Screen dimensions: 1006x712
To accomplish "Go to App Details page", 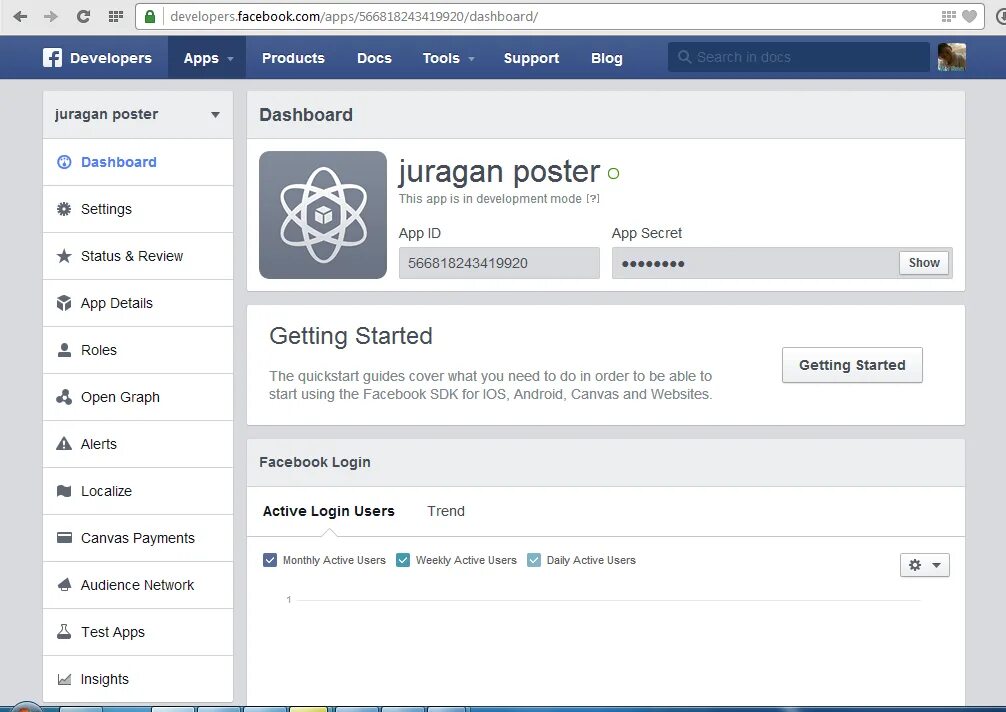I will 138,303.
